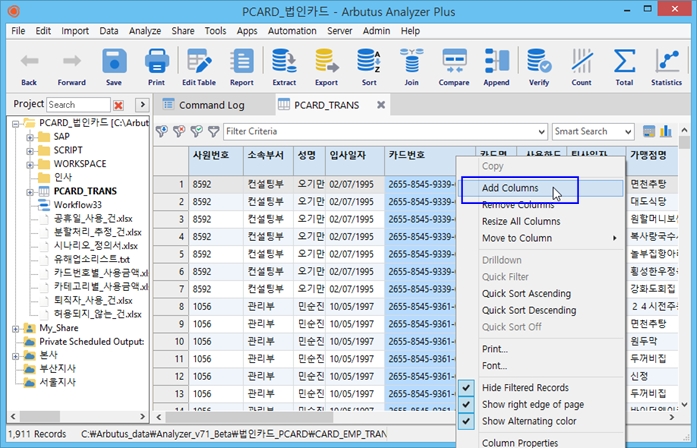Toggle Show right edge of page
This screenshot has height=448, width=697.
pos(466,404)
